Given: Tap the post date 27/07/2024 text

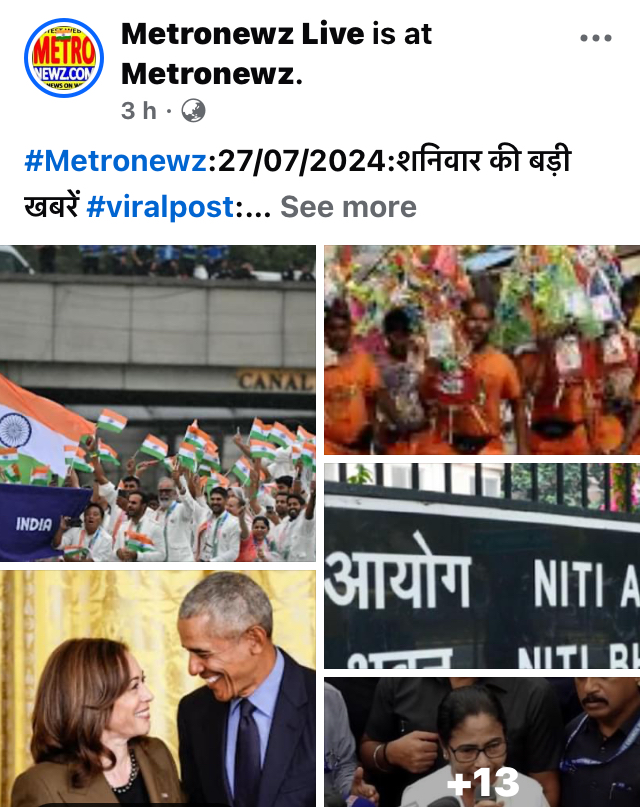Looking at the screenshot, I should tap(302, 161).
